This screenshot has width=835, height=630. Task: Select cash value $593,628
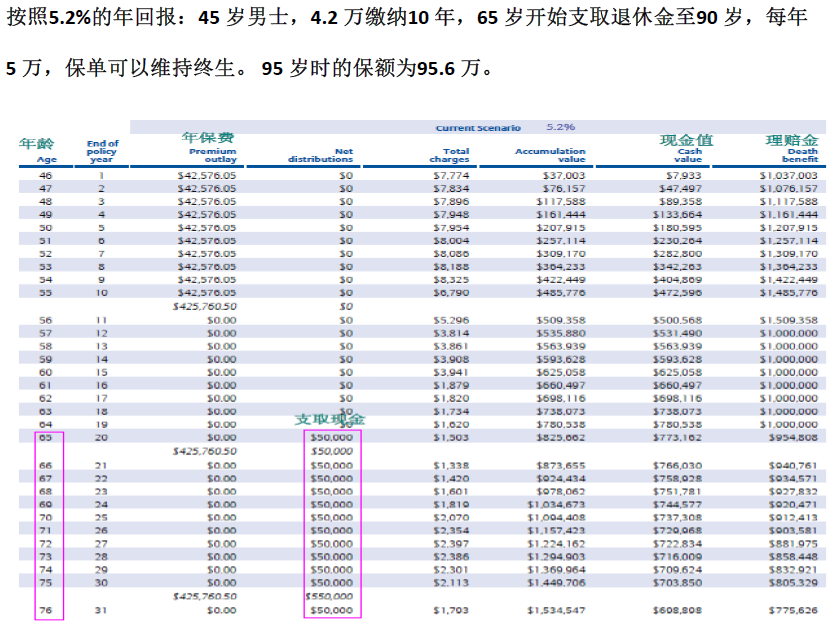pos(678,359)
